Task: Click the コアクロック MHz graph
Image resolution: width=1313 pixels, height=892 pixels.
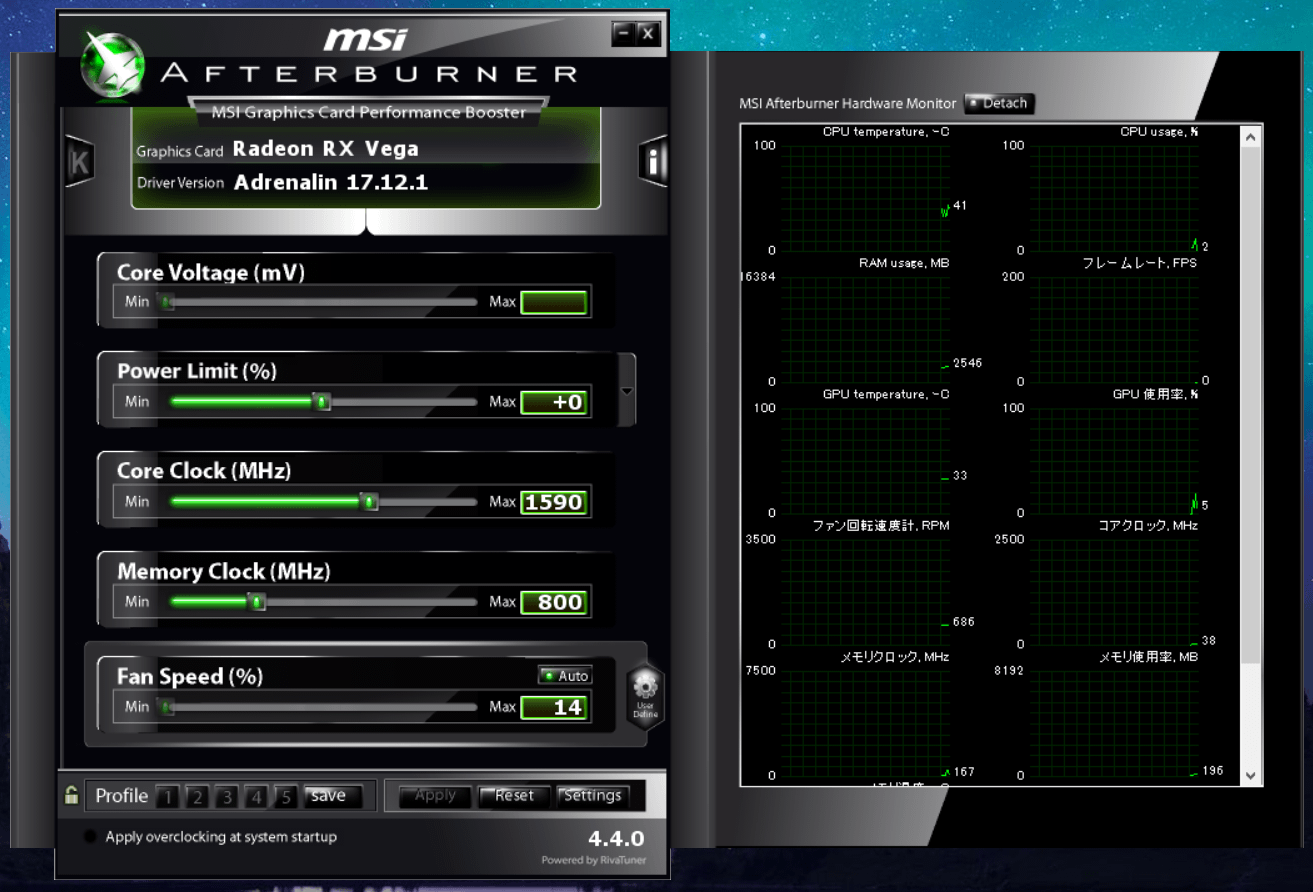Action: pyautogui.click(x=1114, y=591)
